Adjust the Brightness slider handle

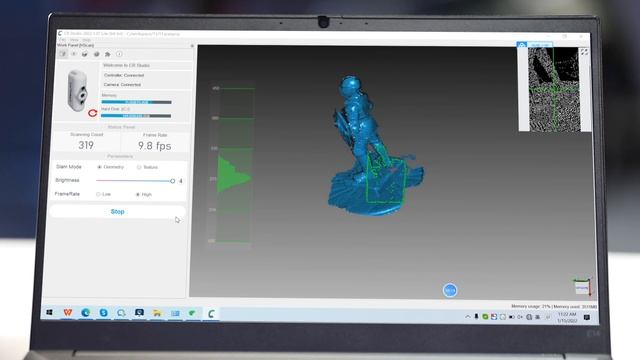click(173, 181)
